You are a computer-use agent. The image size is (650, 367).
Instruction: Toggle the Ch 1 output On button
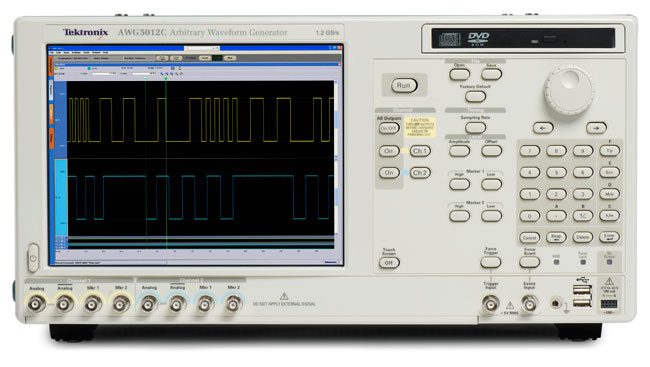coord(389,151)
